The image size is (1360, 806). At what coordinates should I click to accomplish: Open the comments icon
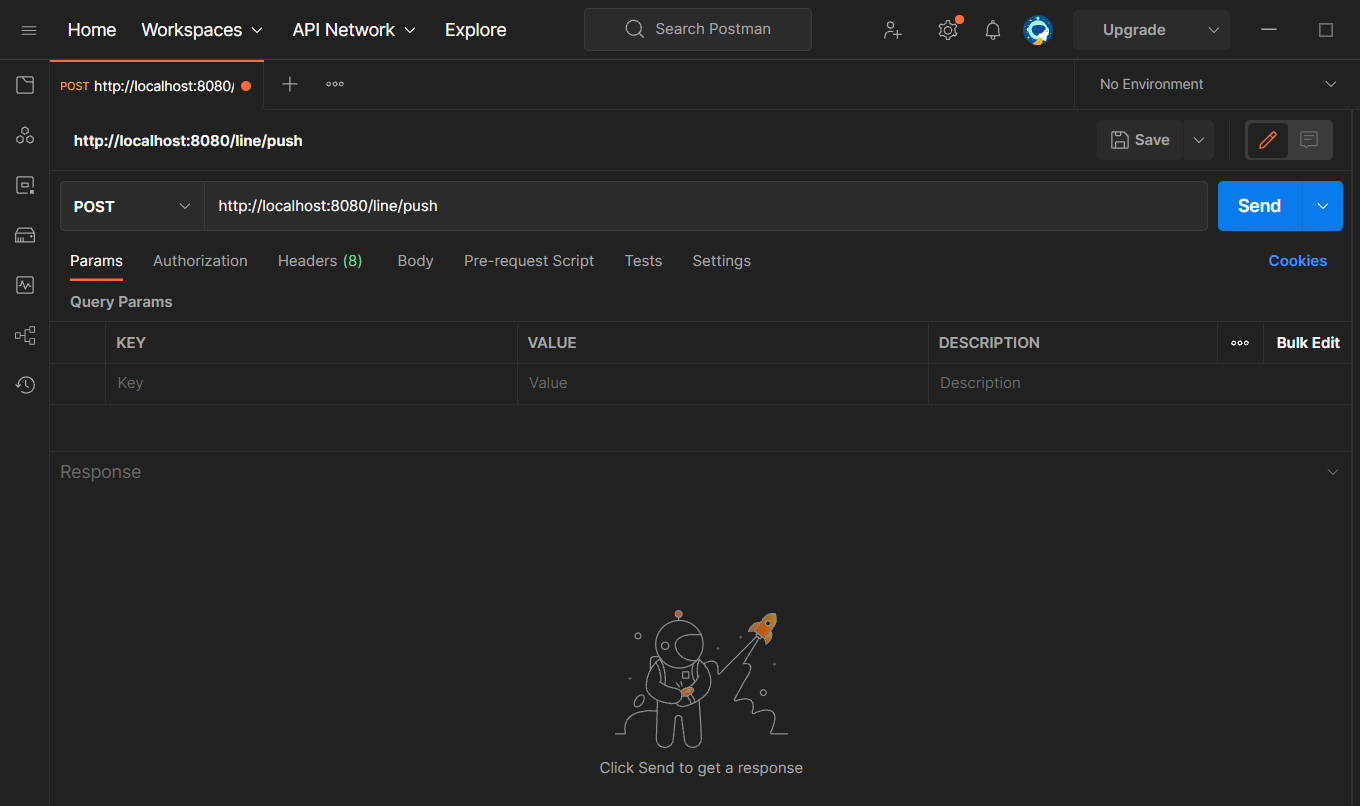1309,140
